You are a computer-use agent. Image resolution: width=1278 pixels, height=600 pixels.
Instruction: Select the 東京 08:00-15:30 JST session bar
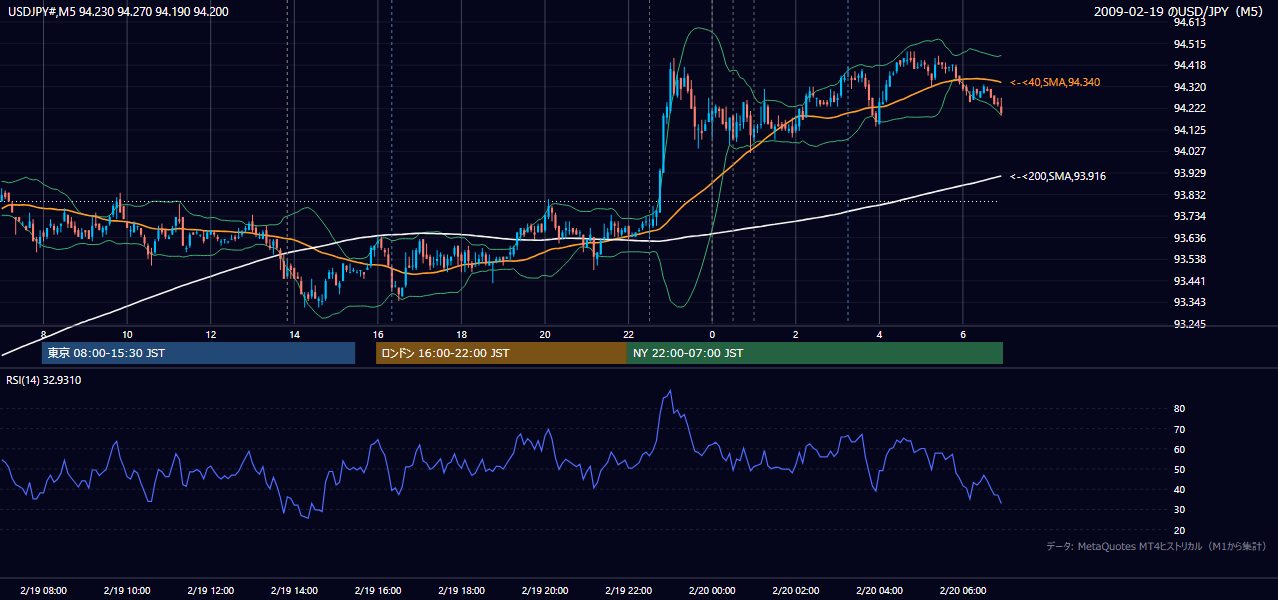(198, 353)
